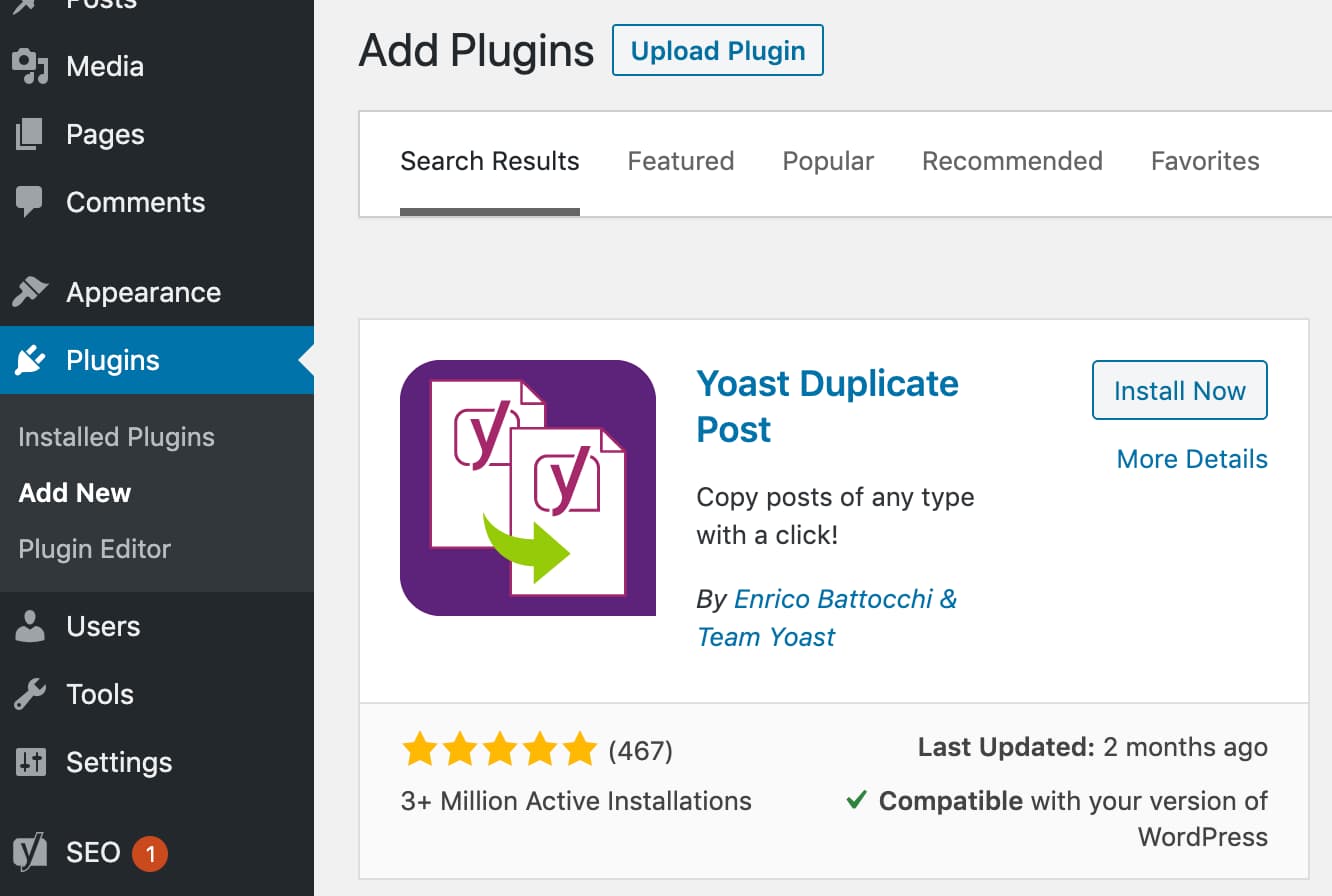1332x896 pixels.
Task: Open More Details for the plugin
Action: [1192, 459]
